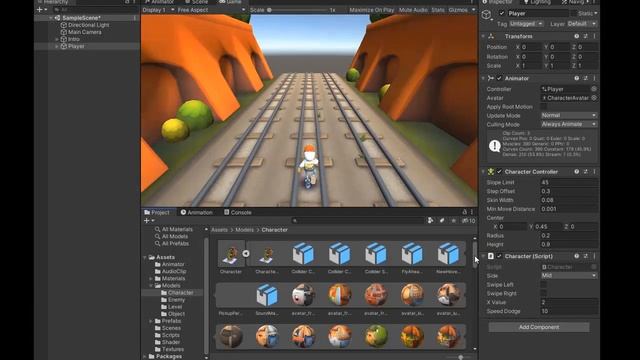Toggle Swipe Right checkbox
This screenshot has width=640, height=360.
[x=544, y=293]
